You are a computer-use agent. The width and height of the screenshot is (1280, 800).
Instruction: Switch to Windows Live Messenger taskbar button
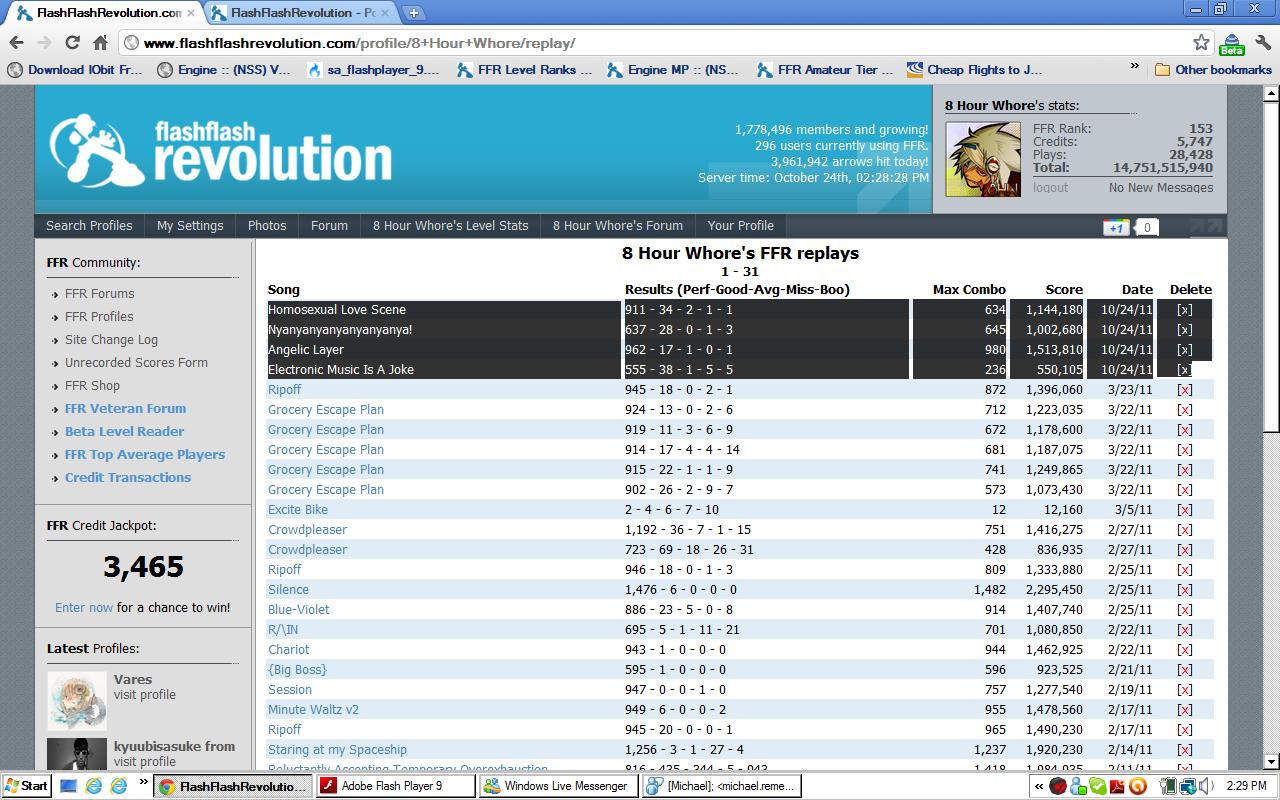pos(558,786)
